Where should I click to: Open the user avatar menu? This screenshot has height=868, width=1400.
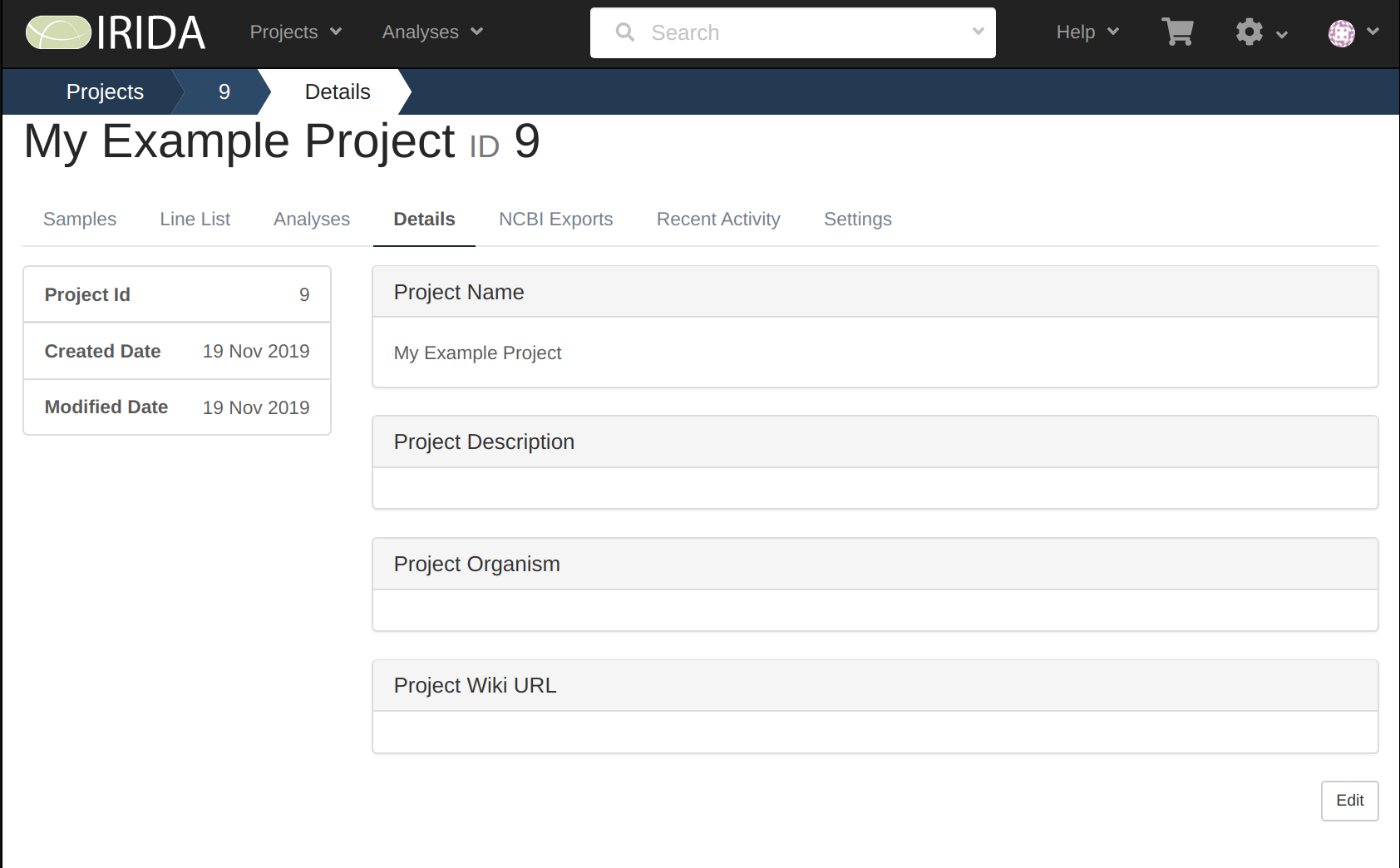[x=1341, y=33]
